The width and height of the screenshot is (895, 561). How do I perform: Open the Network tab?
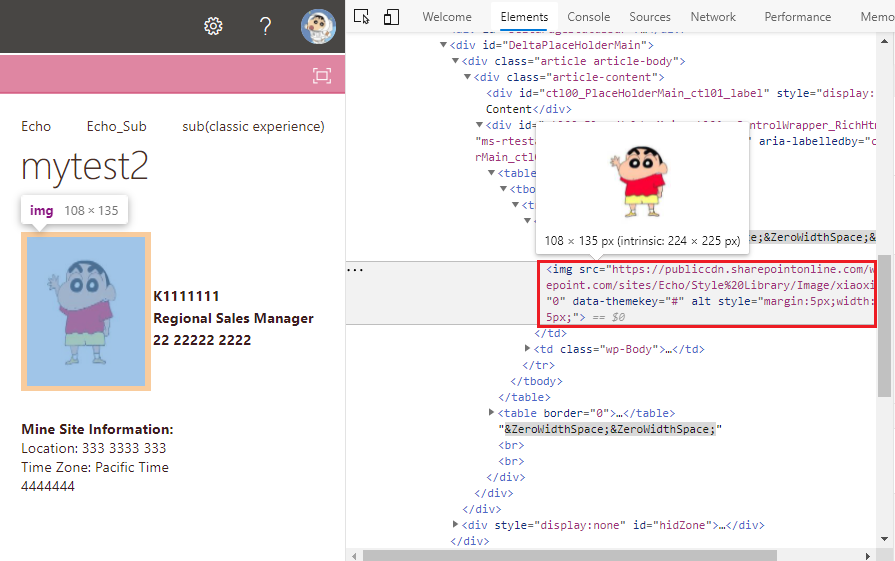(x=713, y=17)
